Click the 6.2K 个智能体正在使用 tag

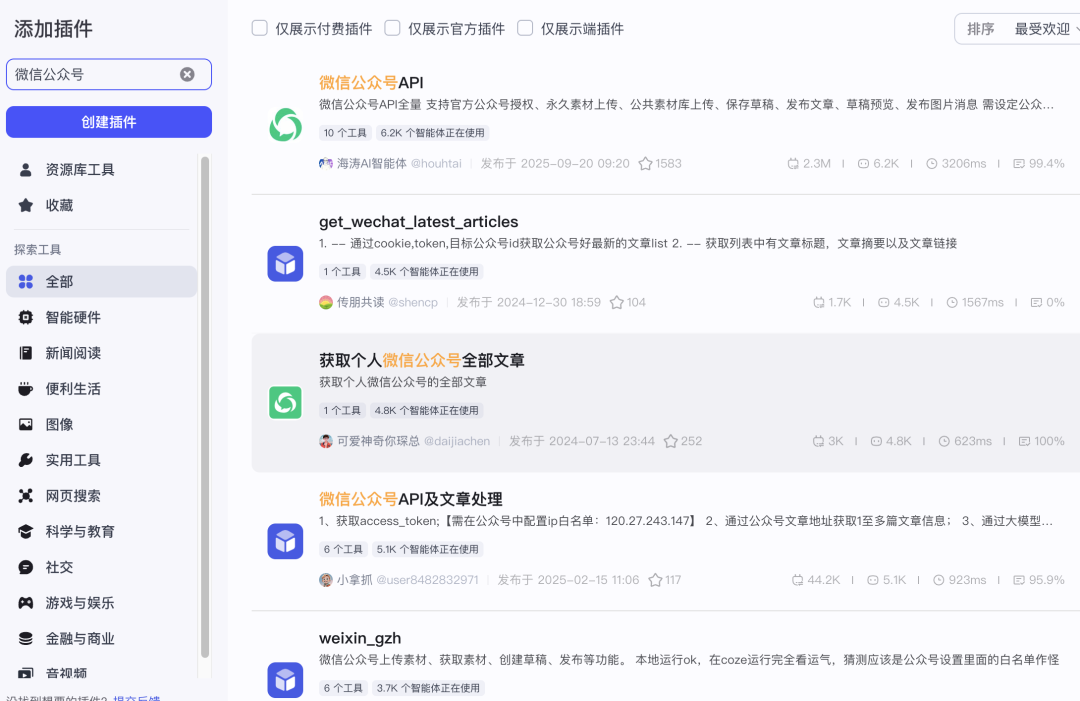tap(433, 133)
